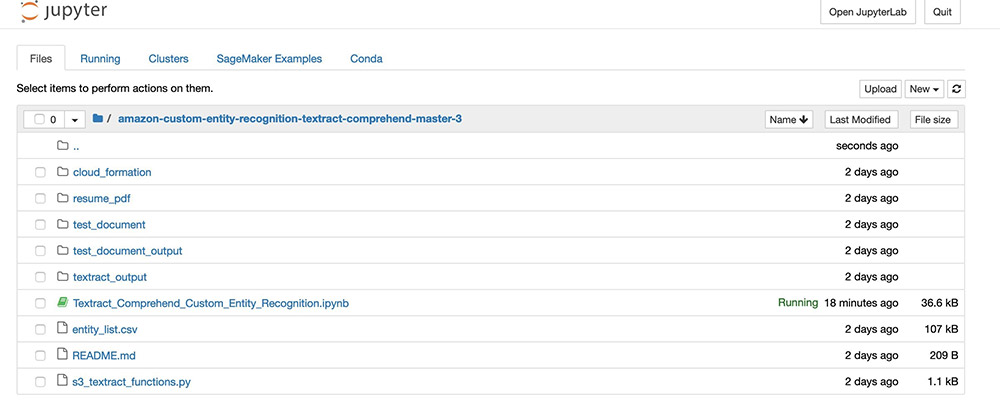Image resolution: width=1000 pixels, height=401 pixels.
Task: Click the parent directory folder icon
Action: (x=62, y=146)
